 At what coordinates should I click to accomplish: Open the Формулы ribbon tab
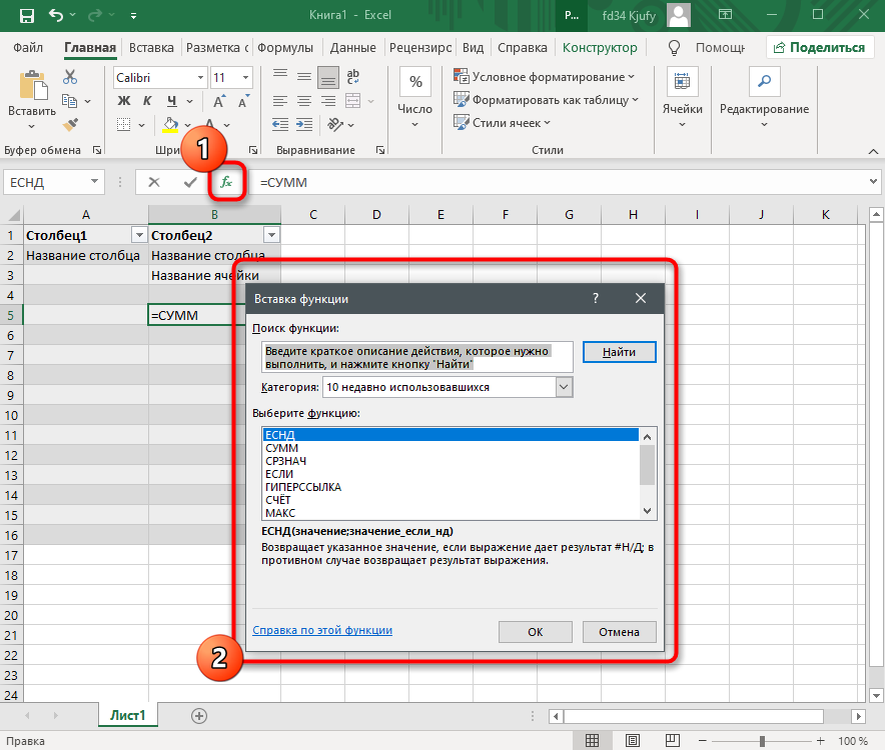click(x=285, y=47)
